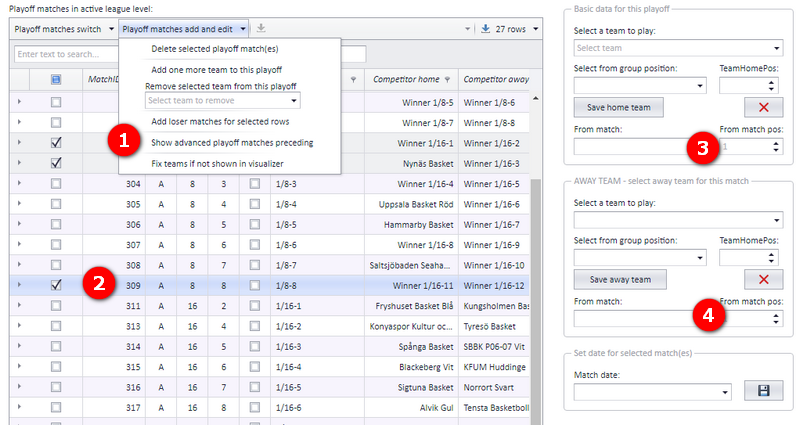
Task: Check the row checkbox for match 311
Action: coord(56,306)
